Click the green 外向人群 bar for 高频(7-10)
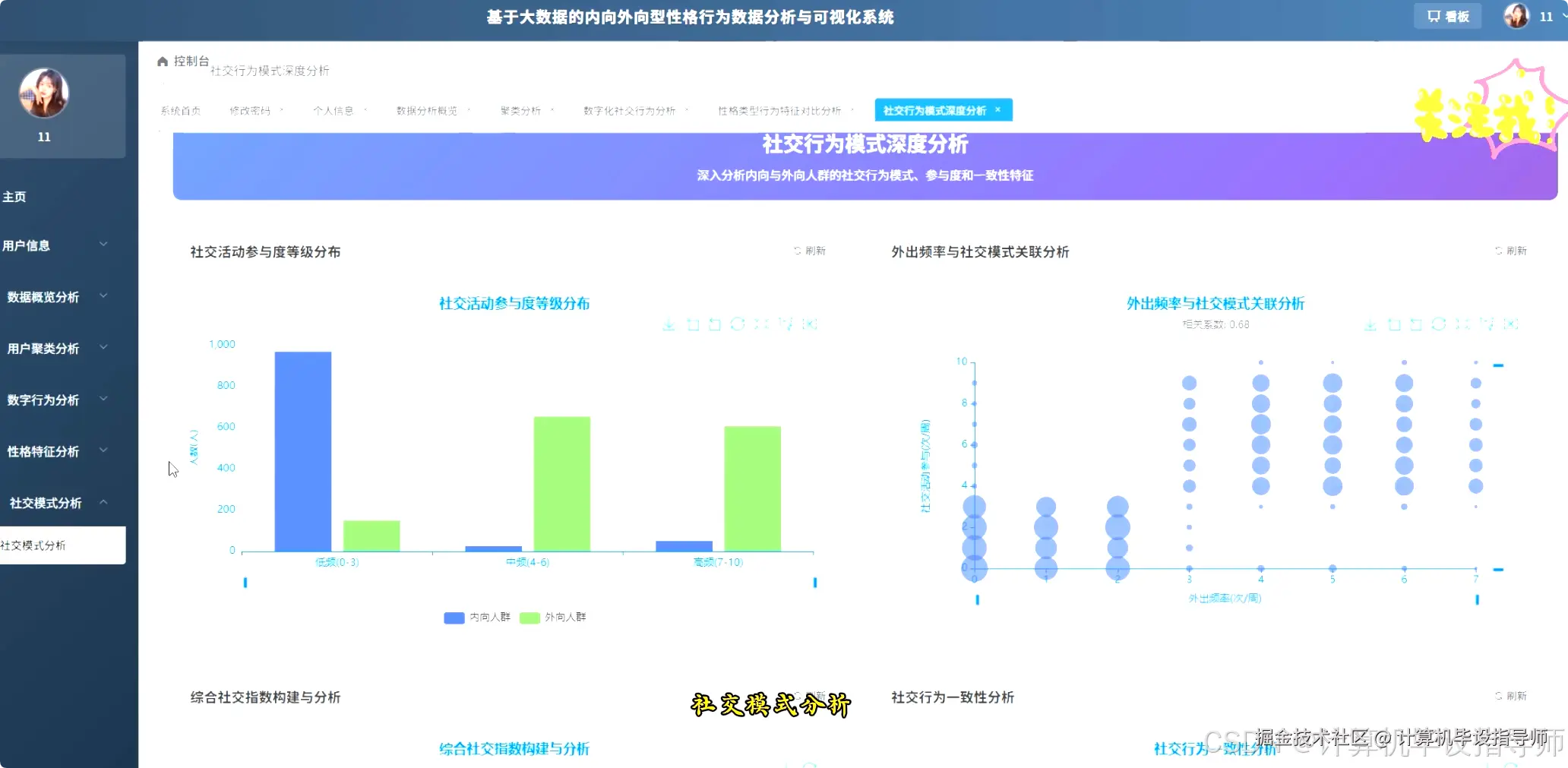The width and height of the screenshot is (1568, 768). (753, 488)
